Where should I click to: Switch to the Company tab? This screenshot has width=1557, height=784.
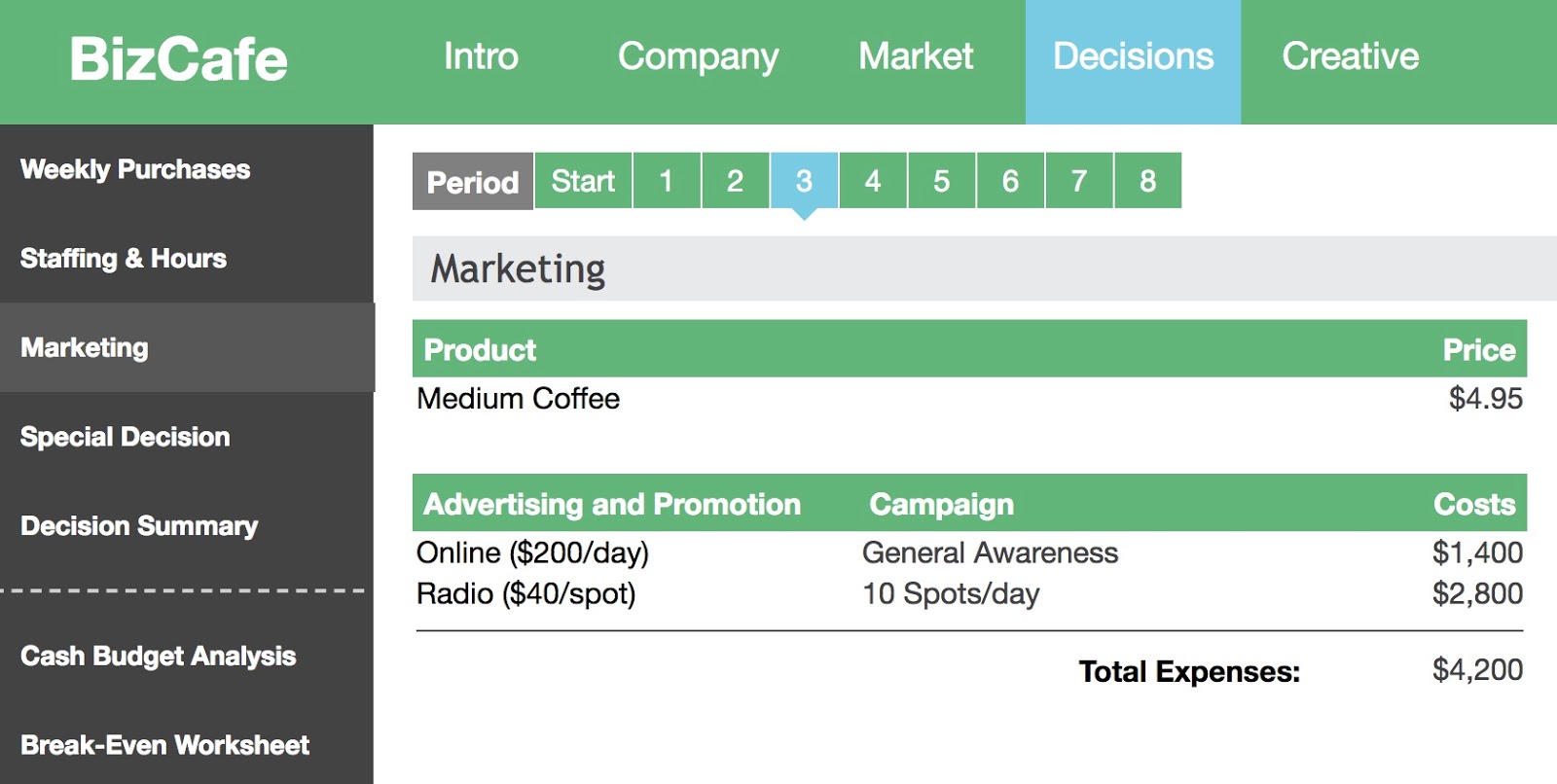(x=698, y=56)
